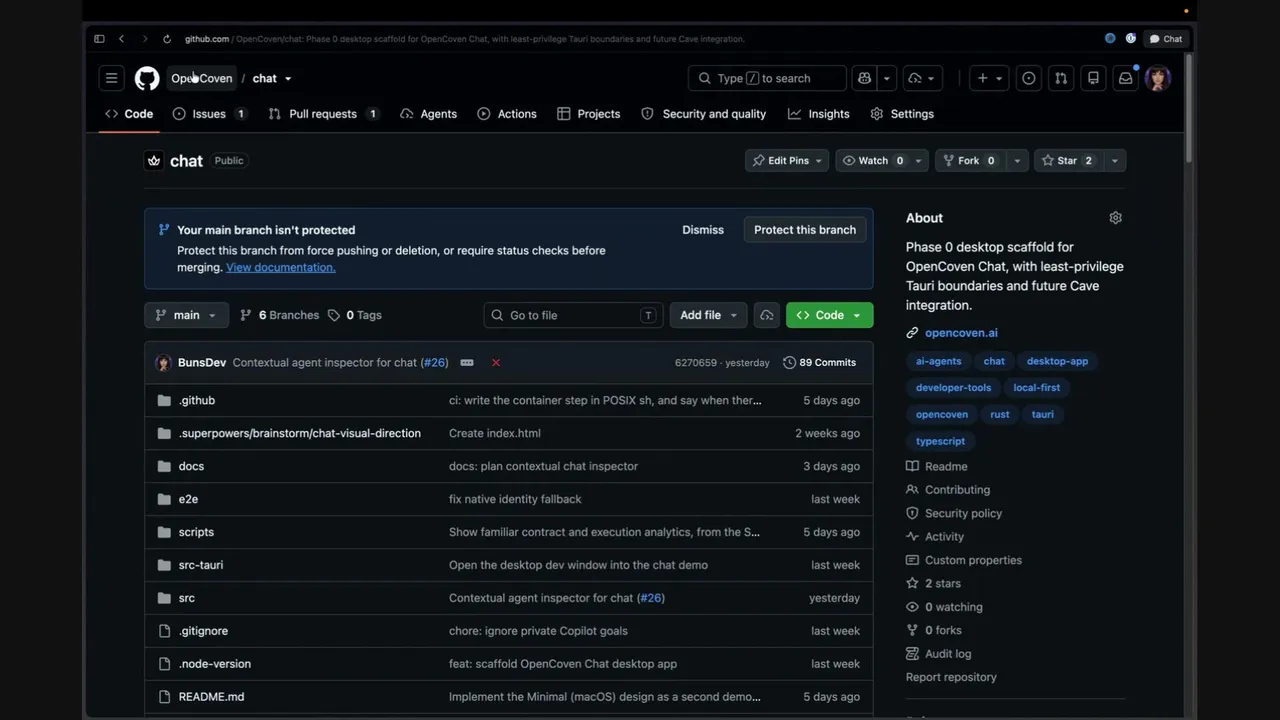Toggle the browser sidebar panel icon

[99, 39]
